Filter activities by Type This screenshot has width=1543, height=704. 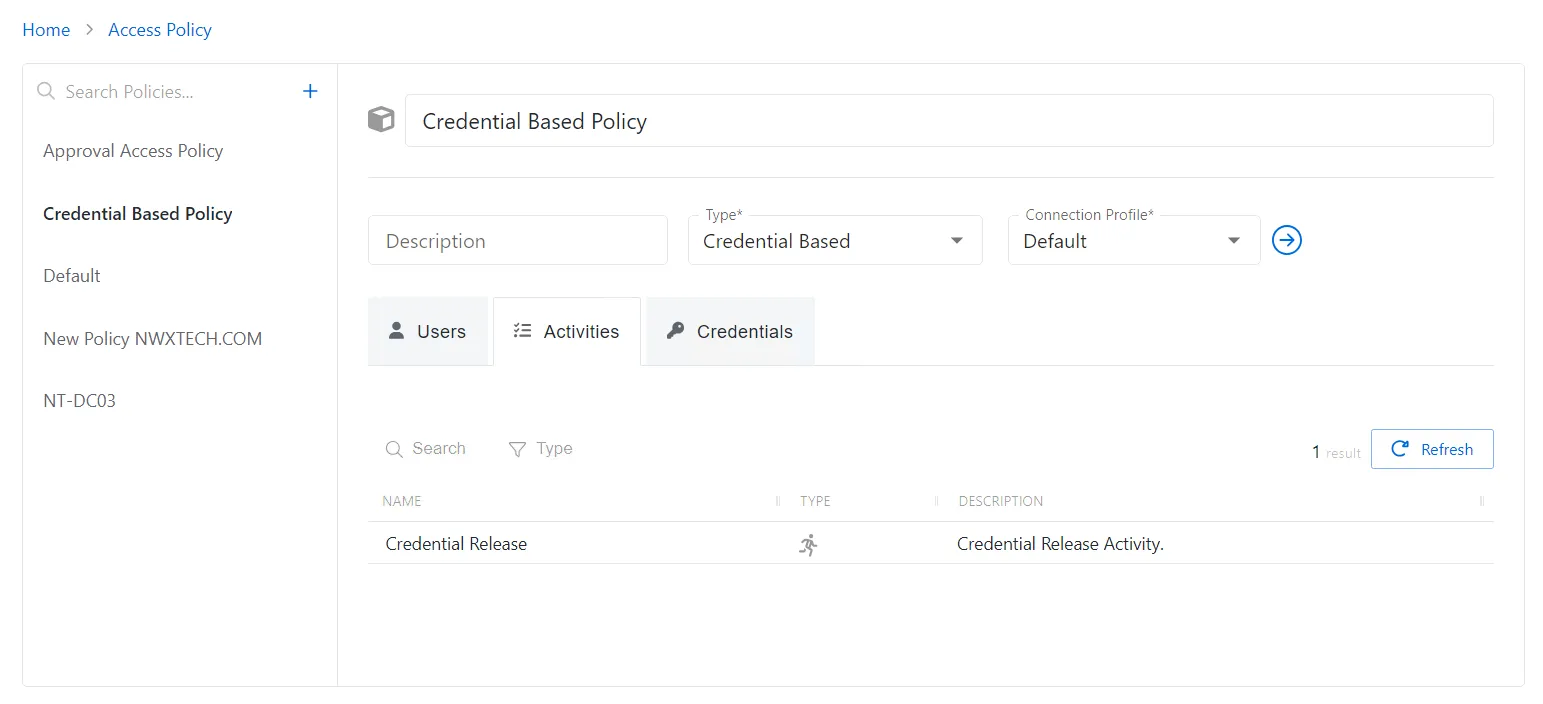[x=541, y=449]
